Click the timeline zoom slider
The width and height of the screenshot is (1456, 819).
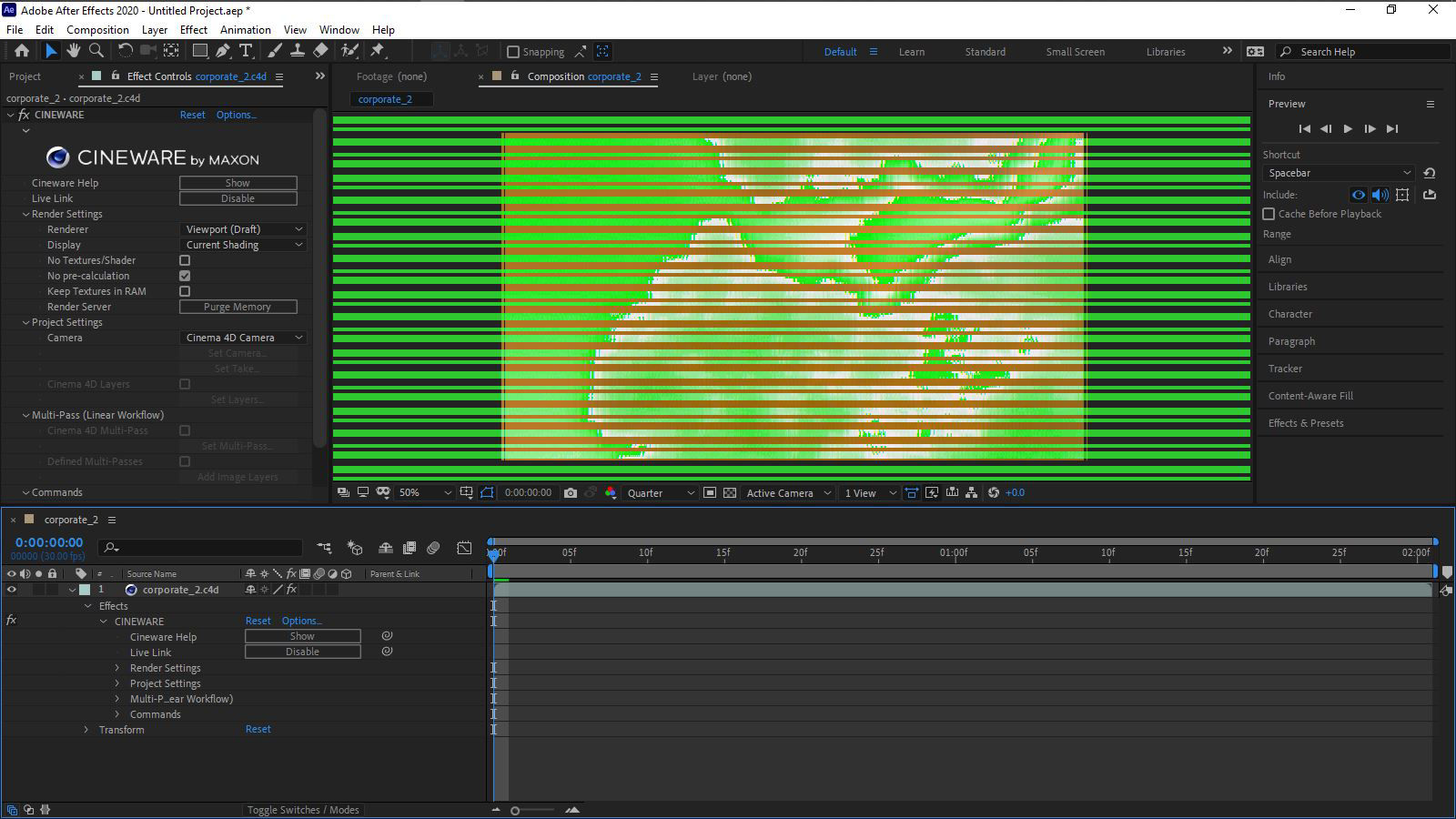[x=515, y=810]
